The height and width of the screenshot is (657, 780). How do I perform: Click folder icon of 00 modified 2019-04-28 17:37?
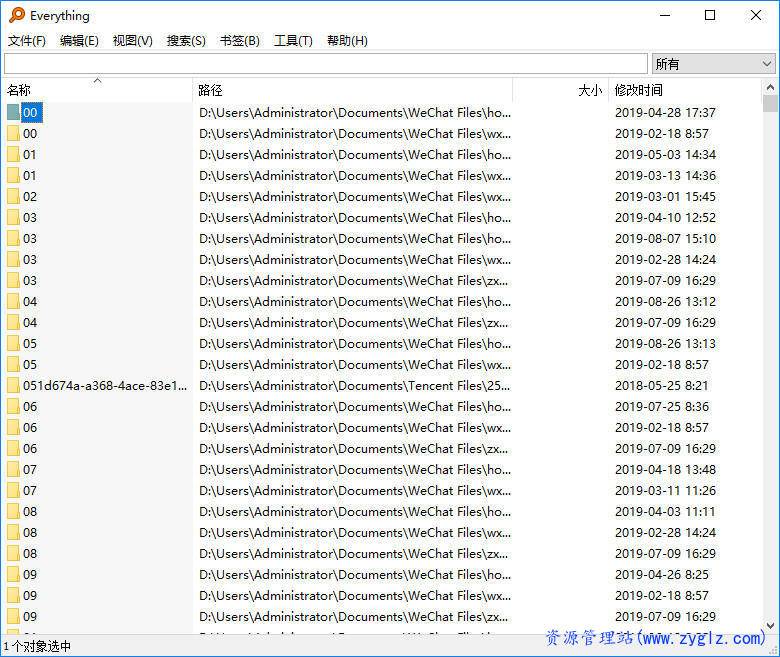pos(13,113)
